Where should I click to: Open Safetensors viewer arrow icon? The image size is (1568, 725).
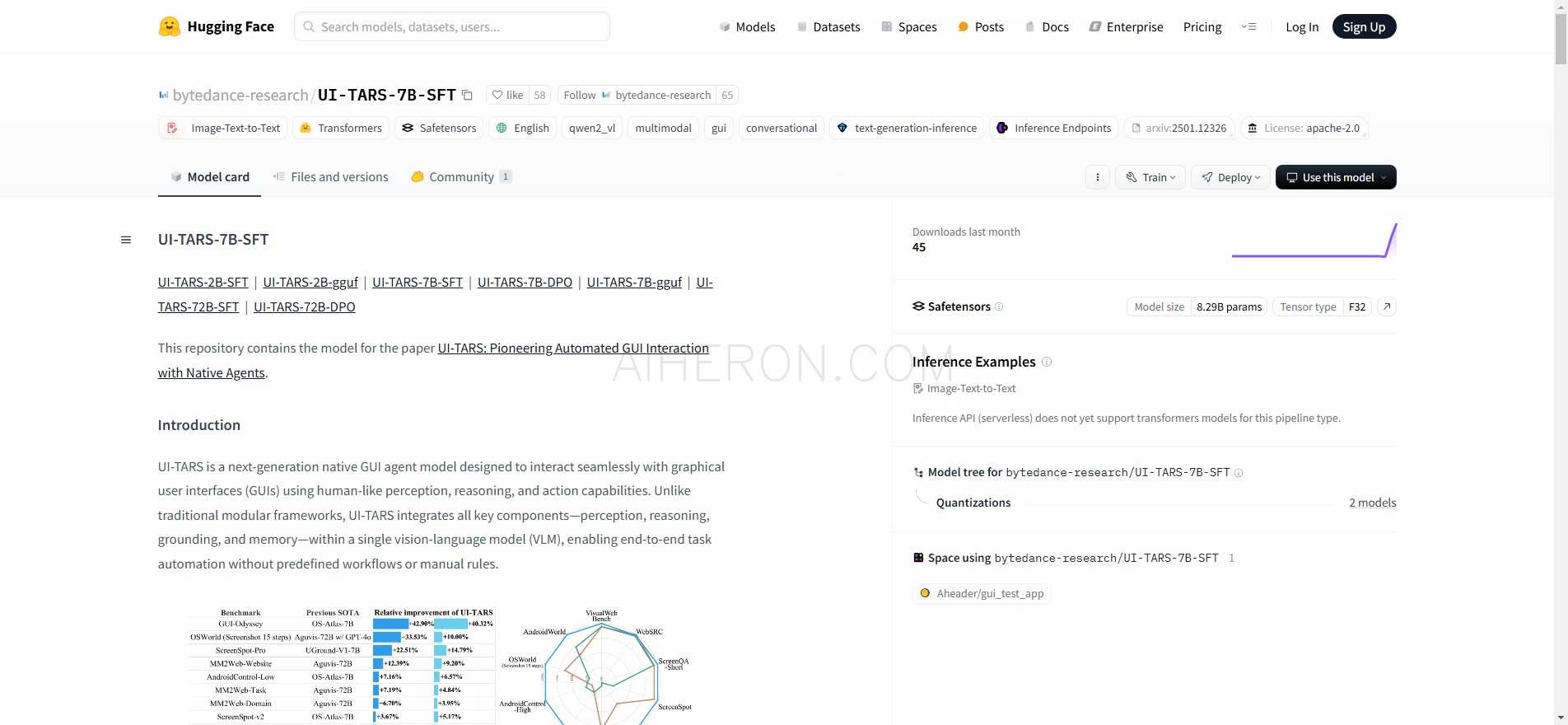point(1387,306)
